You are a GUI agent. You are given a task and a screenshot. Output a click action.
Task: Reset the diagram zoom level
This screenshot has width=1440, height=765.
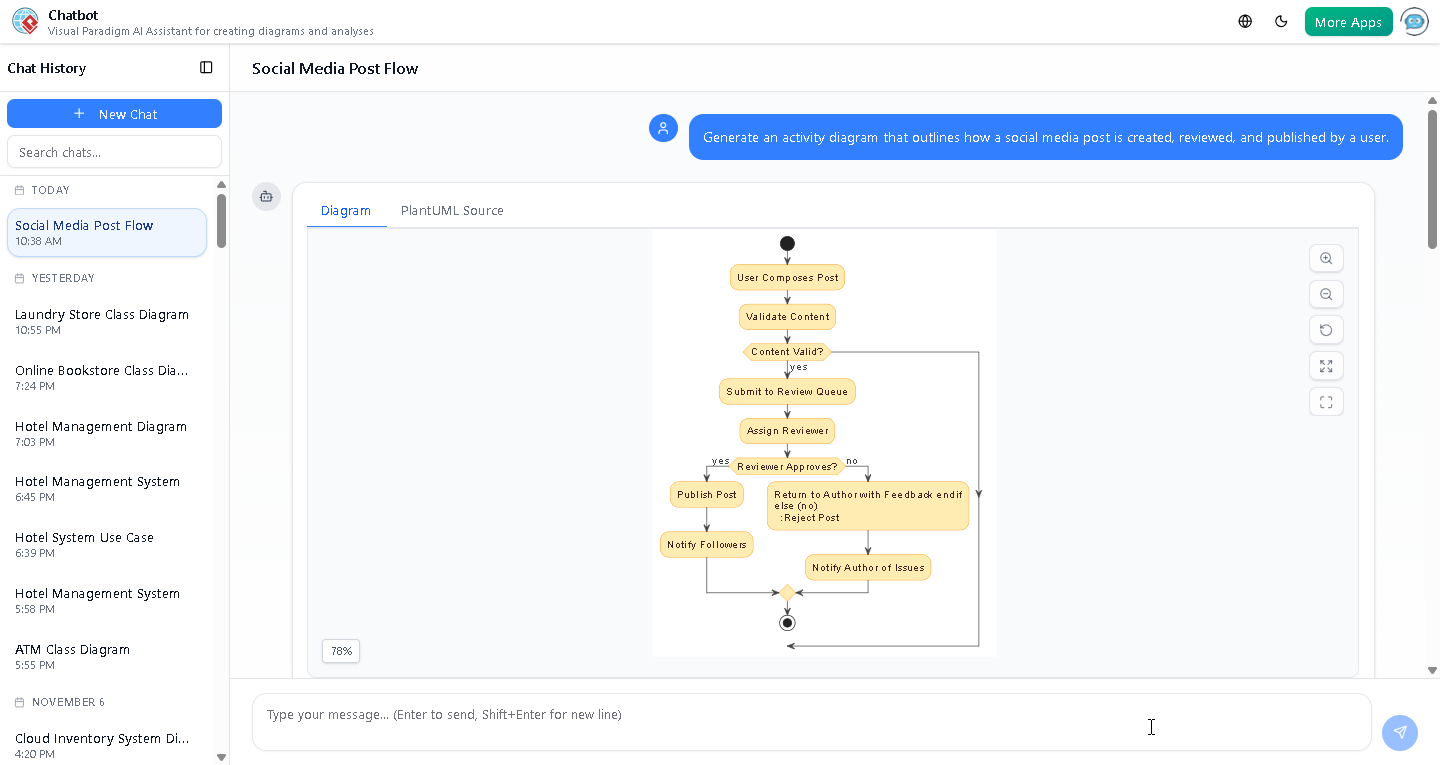(x=1326, y=330)
